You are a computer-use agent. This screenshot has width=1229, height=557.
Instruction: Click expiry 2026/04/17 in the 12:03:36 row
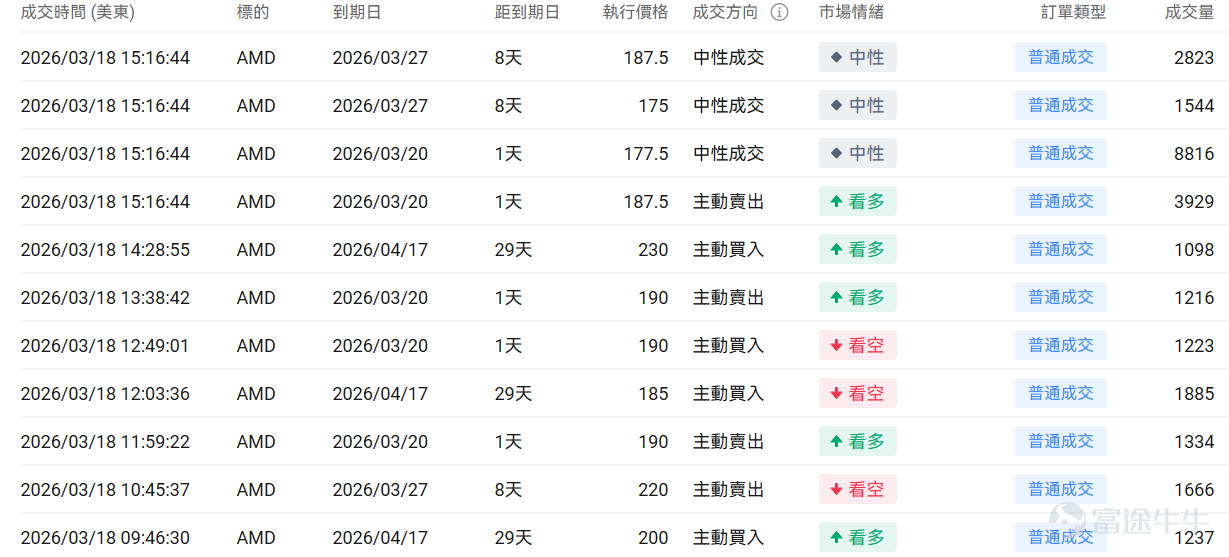coord(380,394)
